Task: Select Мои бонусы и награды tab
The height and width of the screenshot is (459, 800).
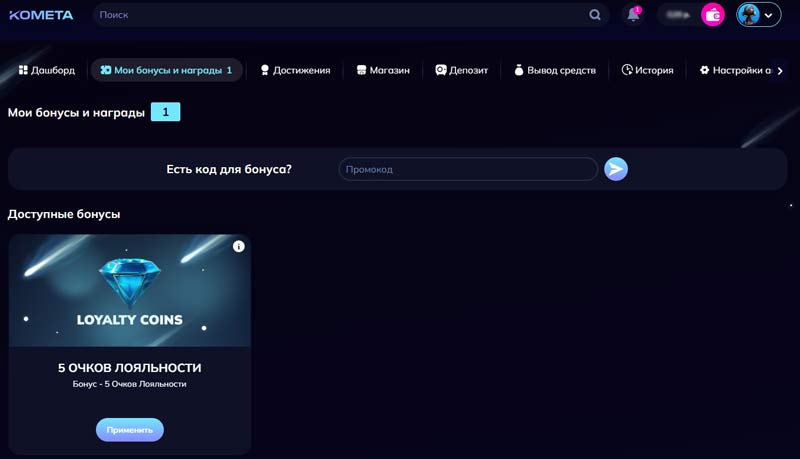Action: 166,70
